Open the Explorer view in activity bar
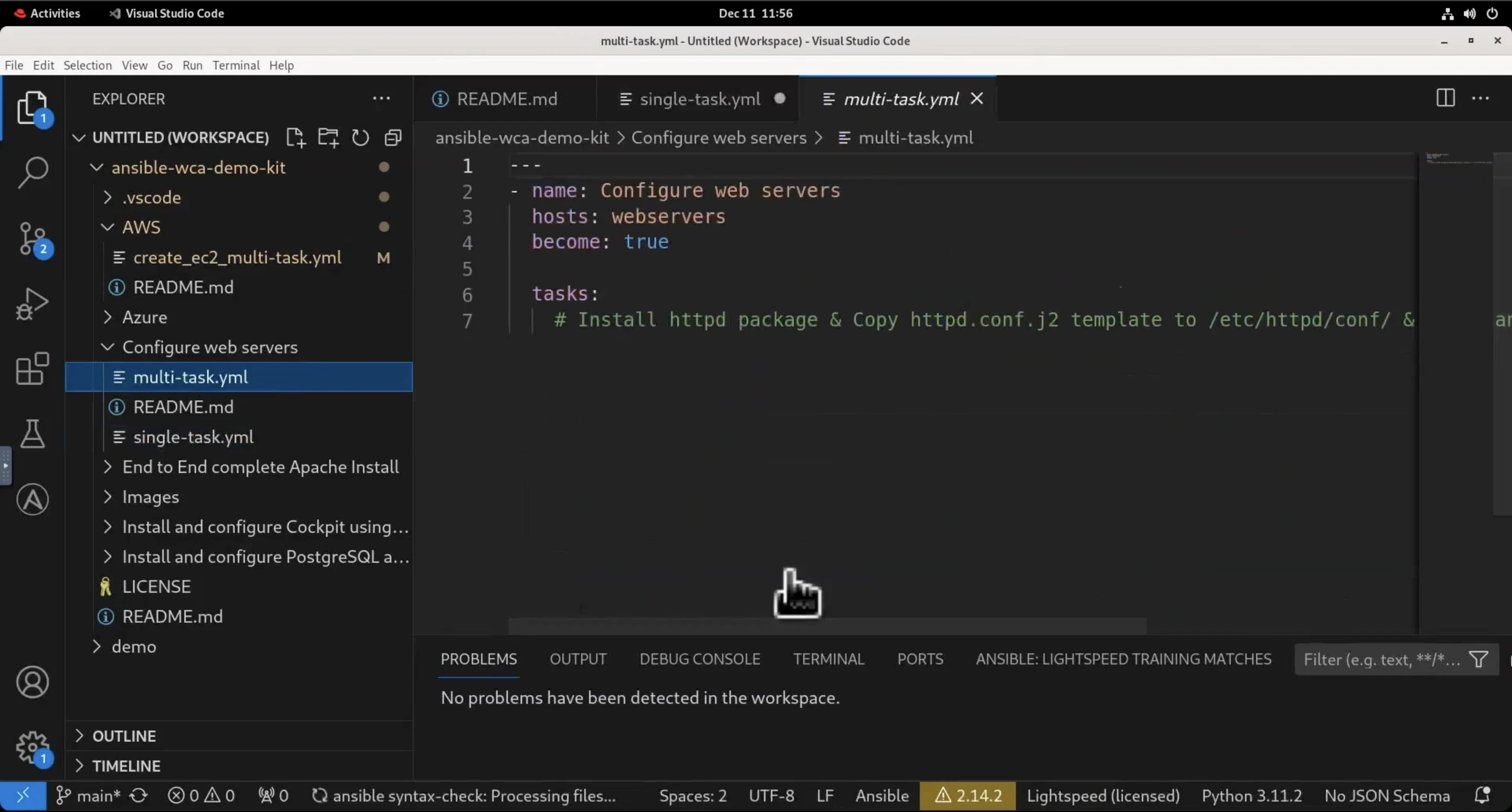 point(32,108)
